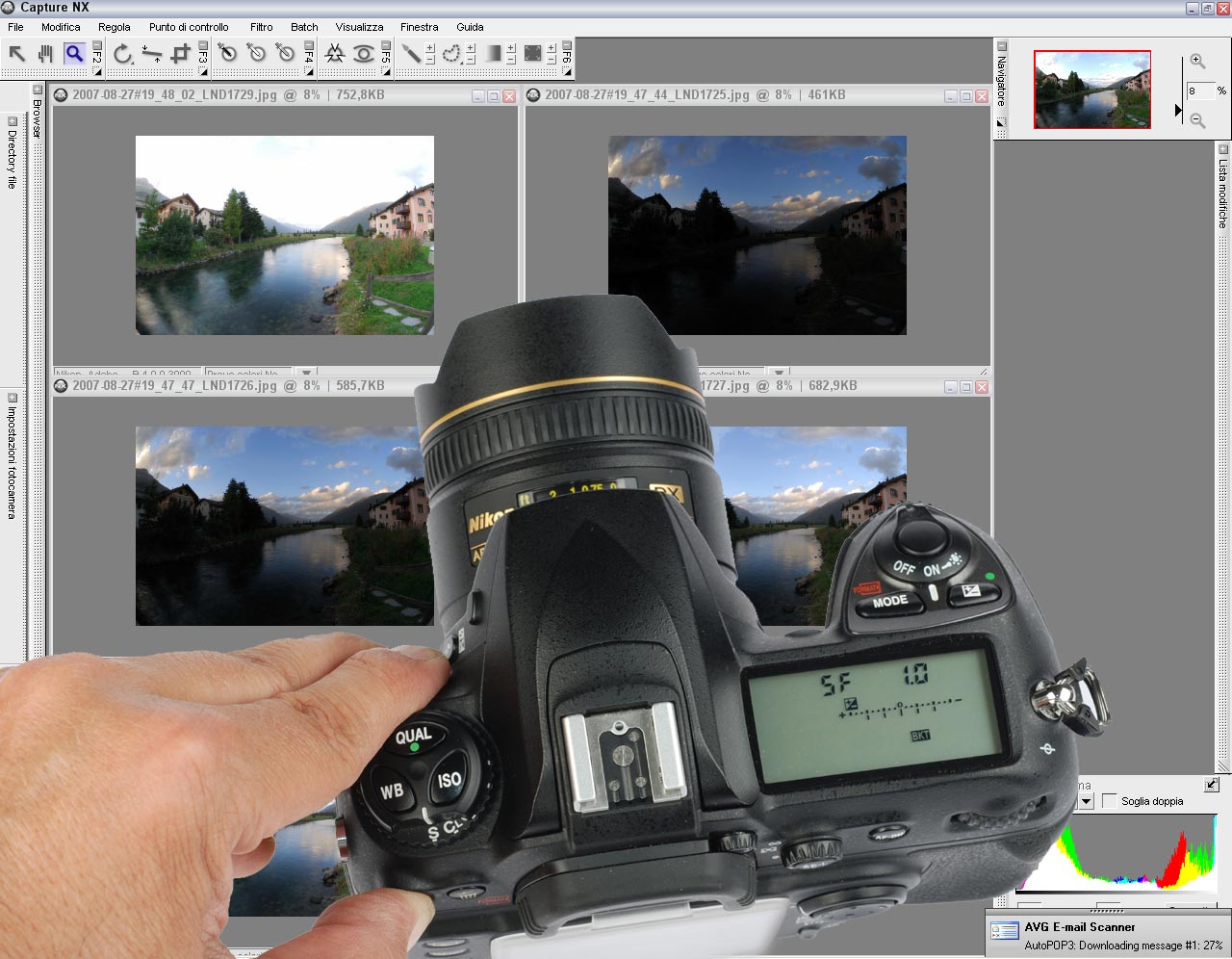The width and height of the screenshot is (1232, 959).
Task: Add a Color control point
Action: pyautogui.click(x=334, y=54)
